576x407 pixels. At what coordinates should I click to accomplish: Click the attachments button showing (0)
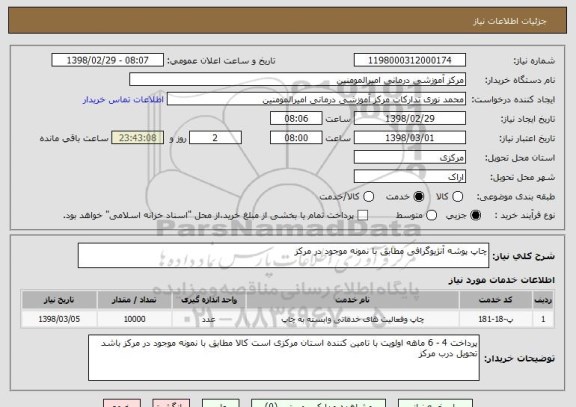coord(318,404)
